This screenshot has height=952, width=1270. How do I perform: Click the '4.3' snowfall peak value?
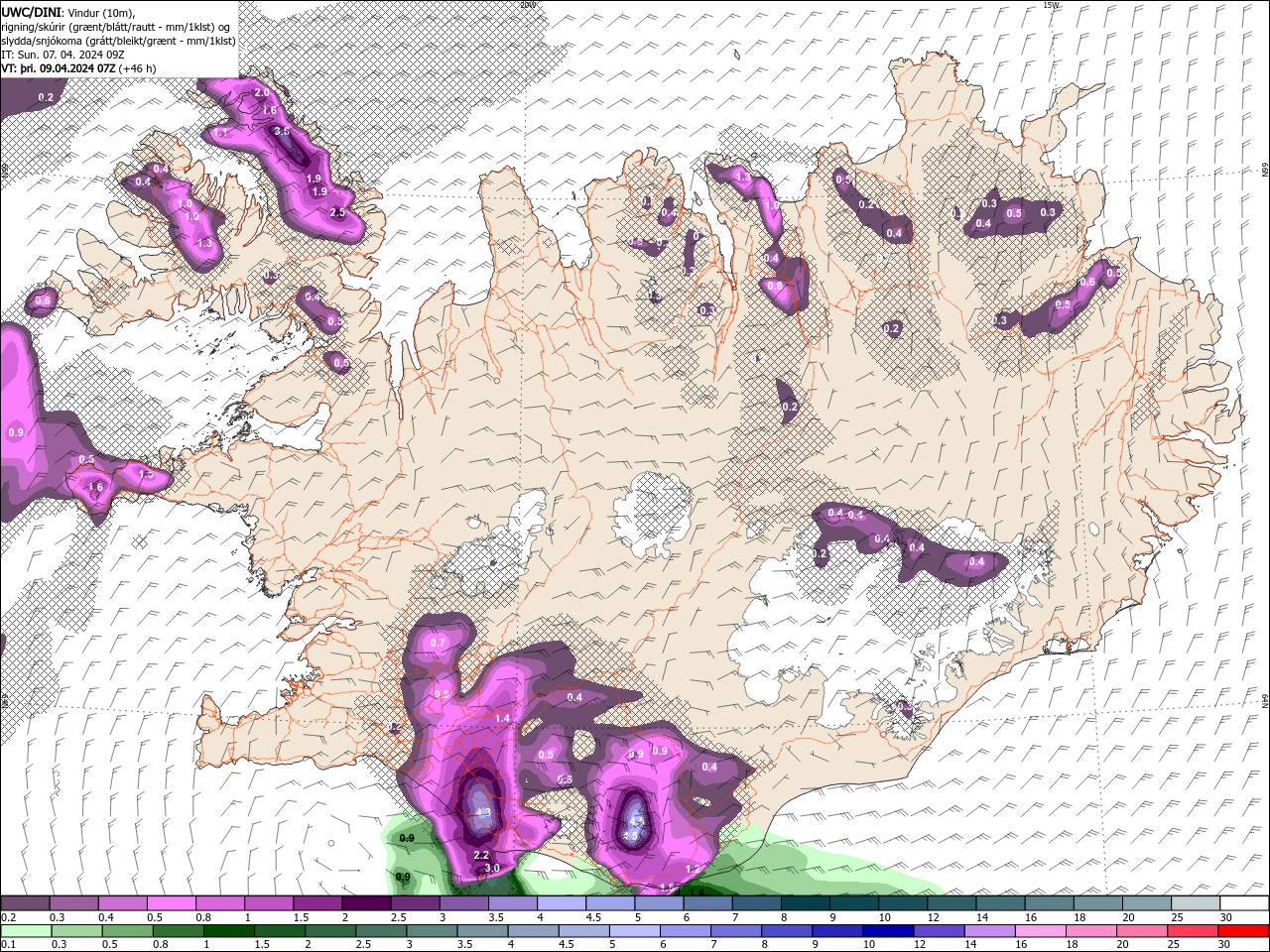tap(483, 813)
